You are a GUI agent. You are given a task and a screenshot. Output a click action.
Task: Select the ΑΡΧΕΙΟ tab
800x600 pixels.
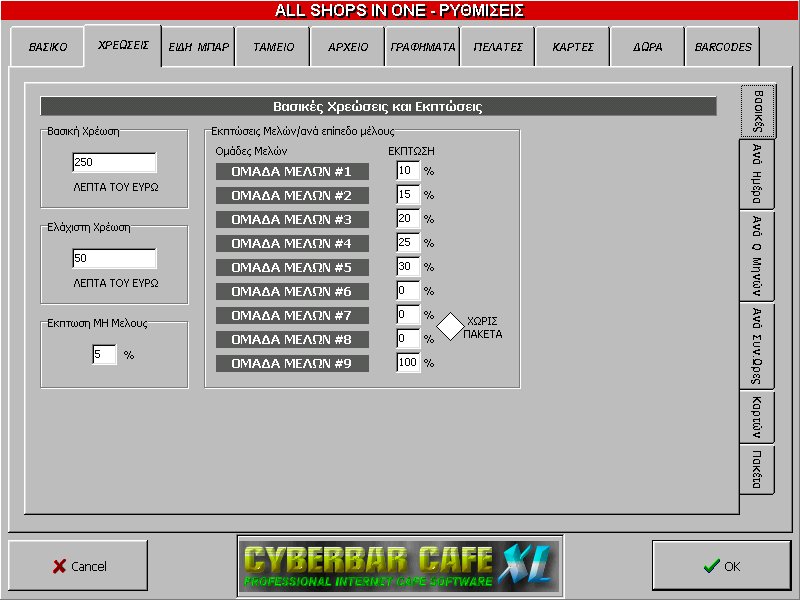(348, 47)
